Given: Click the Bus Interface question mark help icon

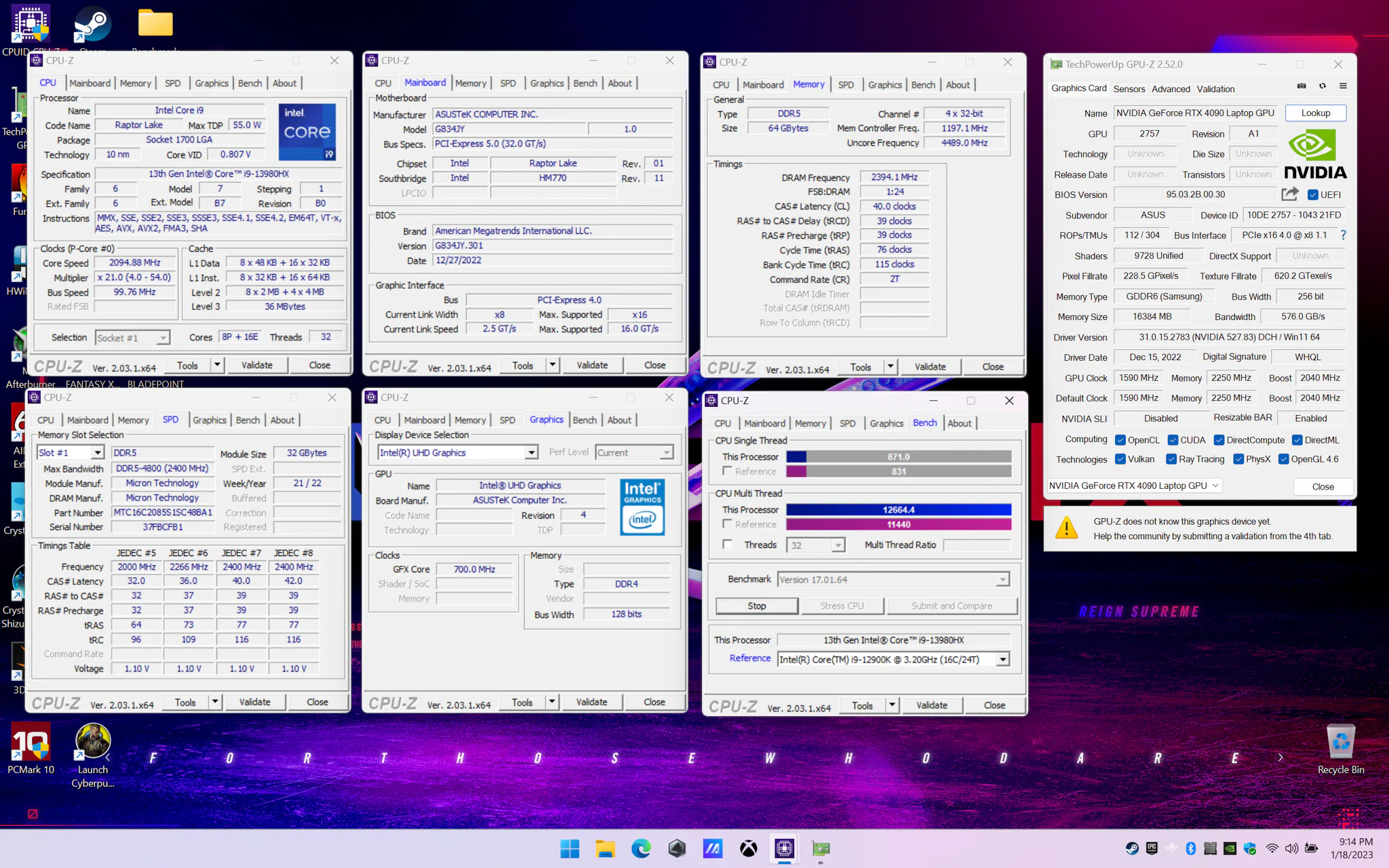Looking at the screenshot, I should click(x=1343, y=235).
